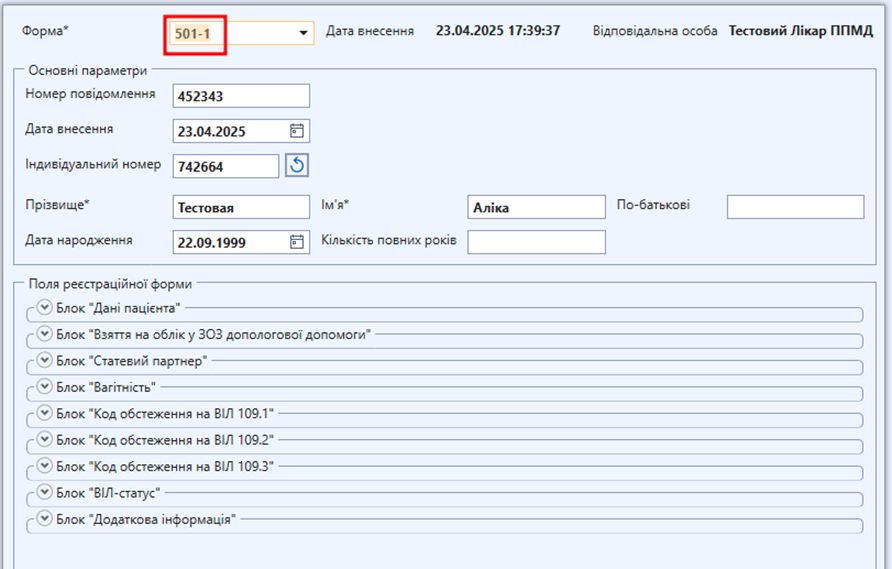This screenshot has width=892, height=569.
Task: Open the Форма dropdown showing 501-1
Action: tap(303, 33)
